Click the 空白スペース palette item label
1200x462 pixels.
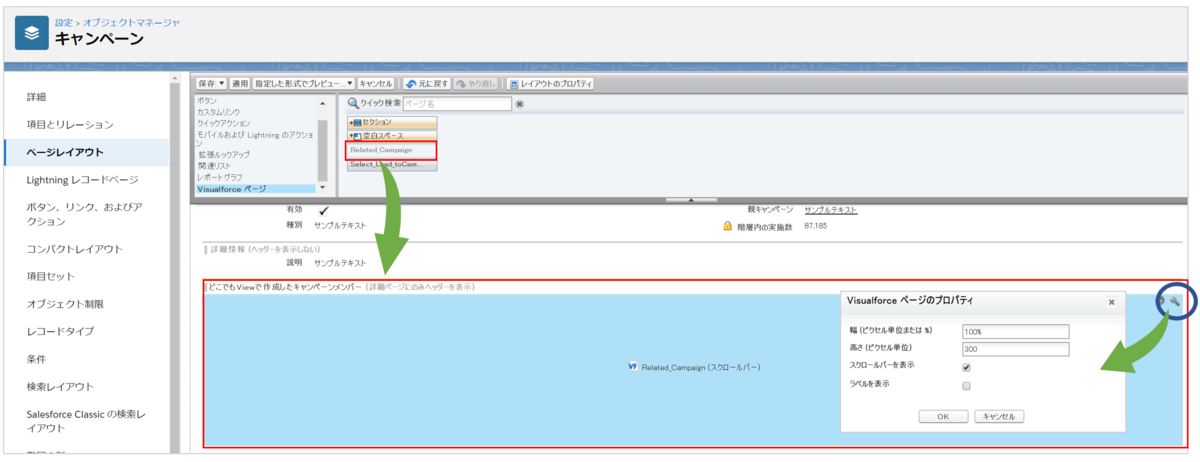(x=385, y=135)
